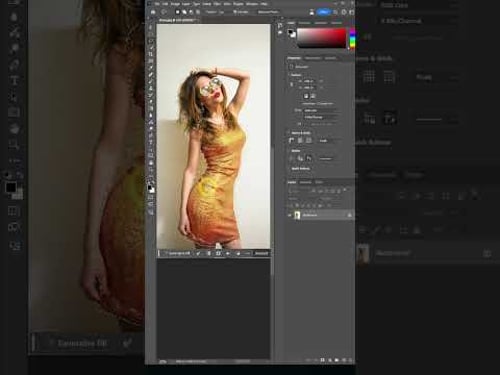Screen dimensions: 500x375
Task: Collapse the Canvas section
Action: pyautogui.click(x=289, y=75)
